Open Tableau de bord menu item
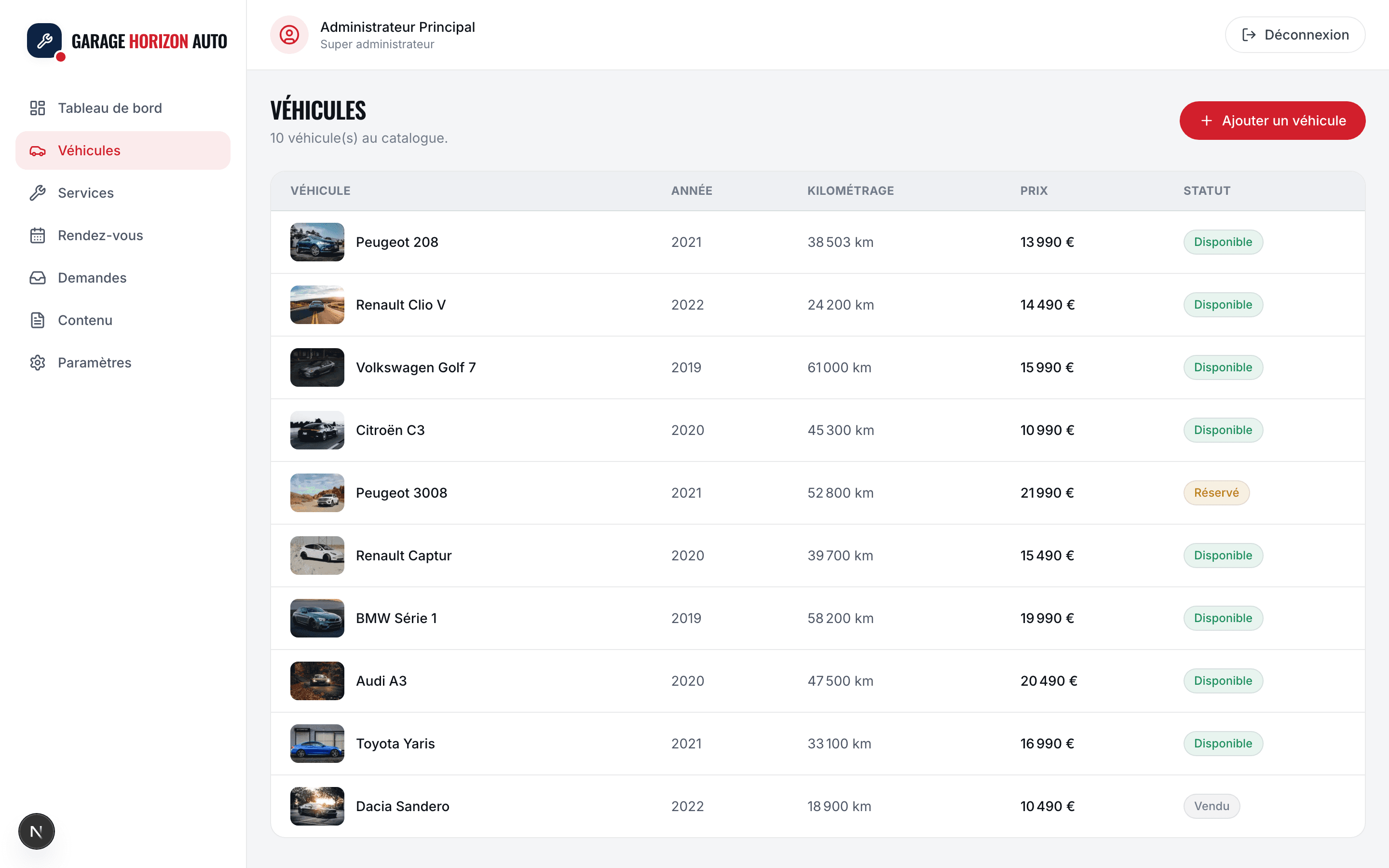 [123, 108]
